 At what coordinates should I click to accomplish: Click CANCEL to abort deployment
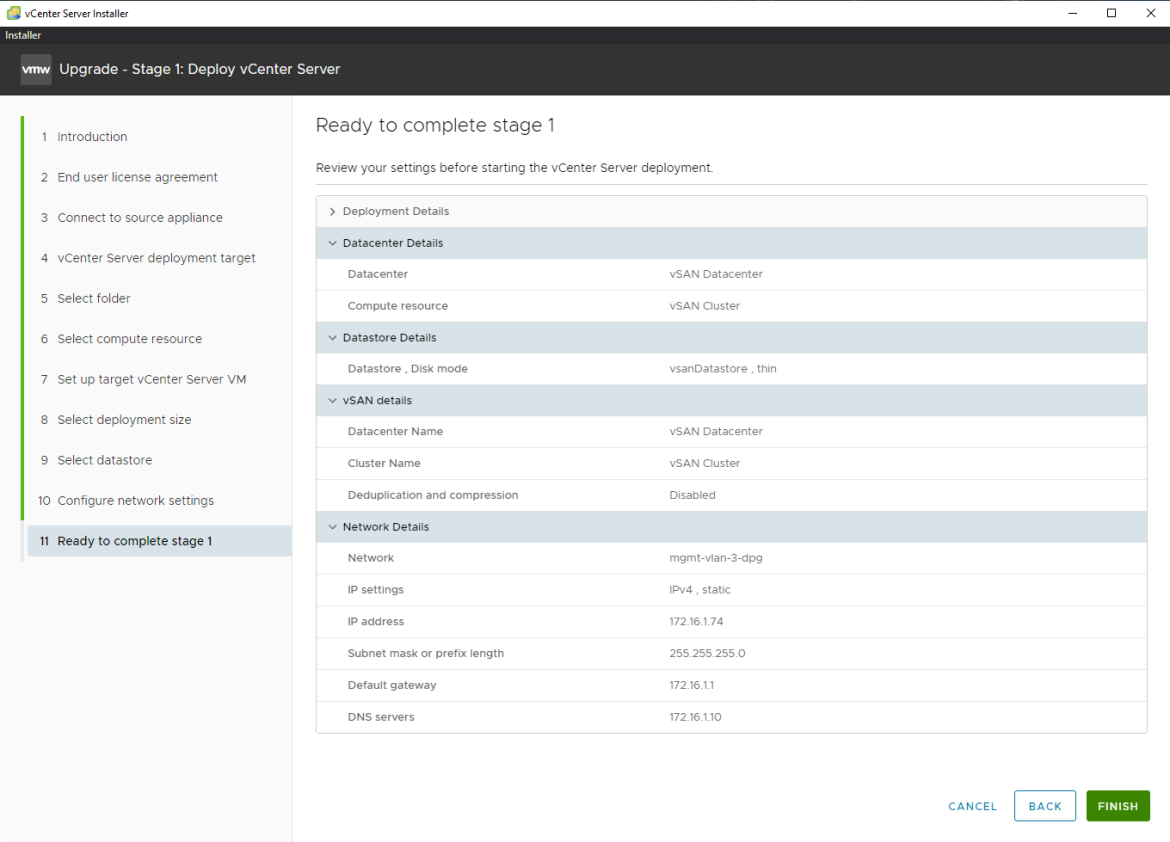[x=971, y=806]
